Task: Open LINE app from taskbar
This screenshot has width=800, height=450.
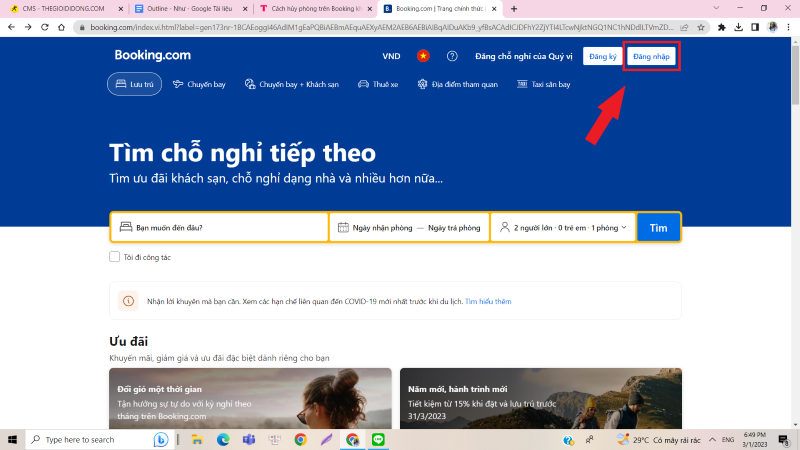Action: point(378,440)
